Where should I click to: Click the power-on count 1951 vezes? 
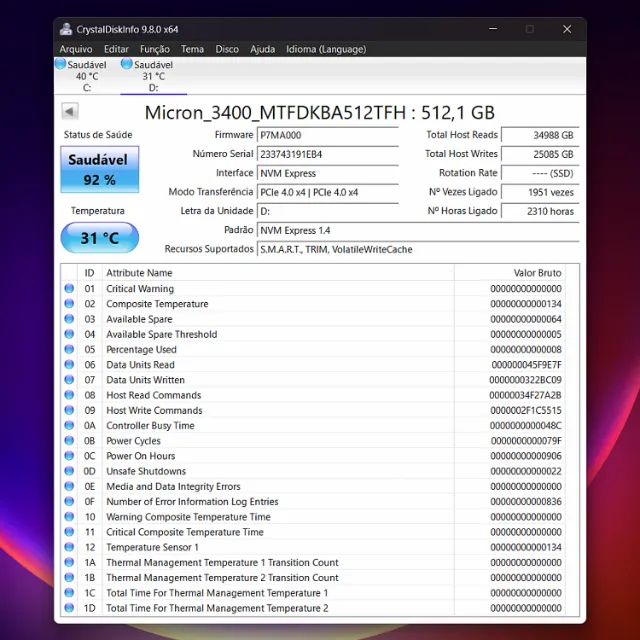click(540, 192)
